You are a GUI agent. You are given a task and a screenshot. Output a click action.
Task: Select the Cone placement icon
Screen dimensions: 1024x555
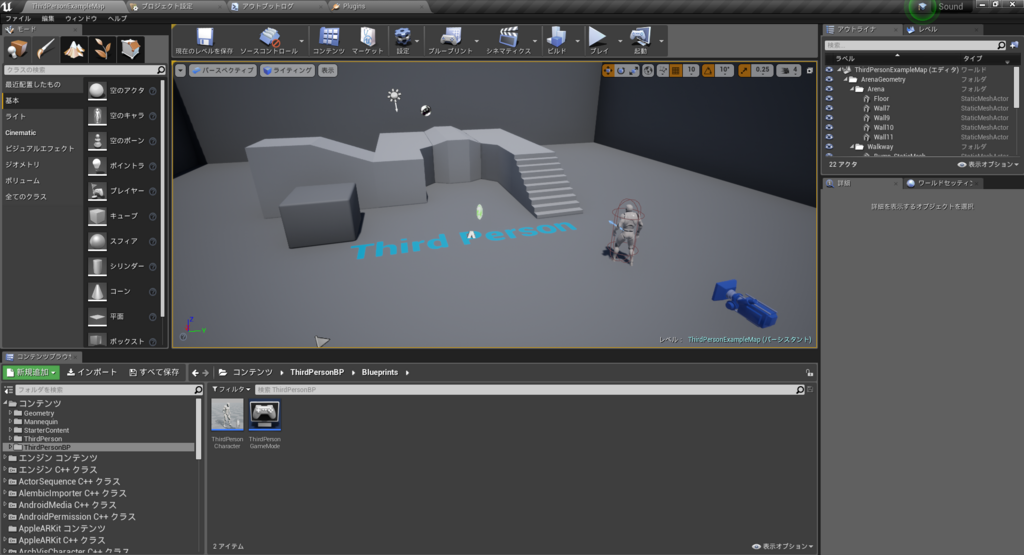pyautogui.click(x=97, y=291)
